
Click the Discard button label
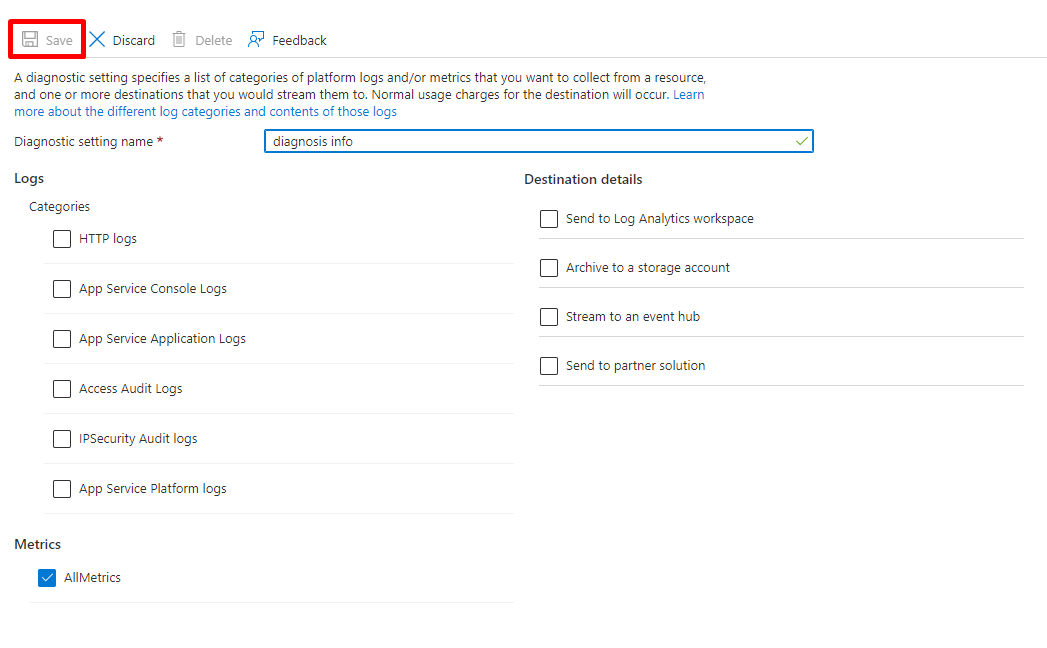(133, 41)
